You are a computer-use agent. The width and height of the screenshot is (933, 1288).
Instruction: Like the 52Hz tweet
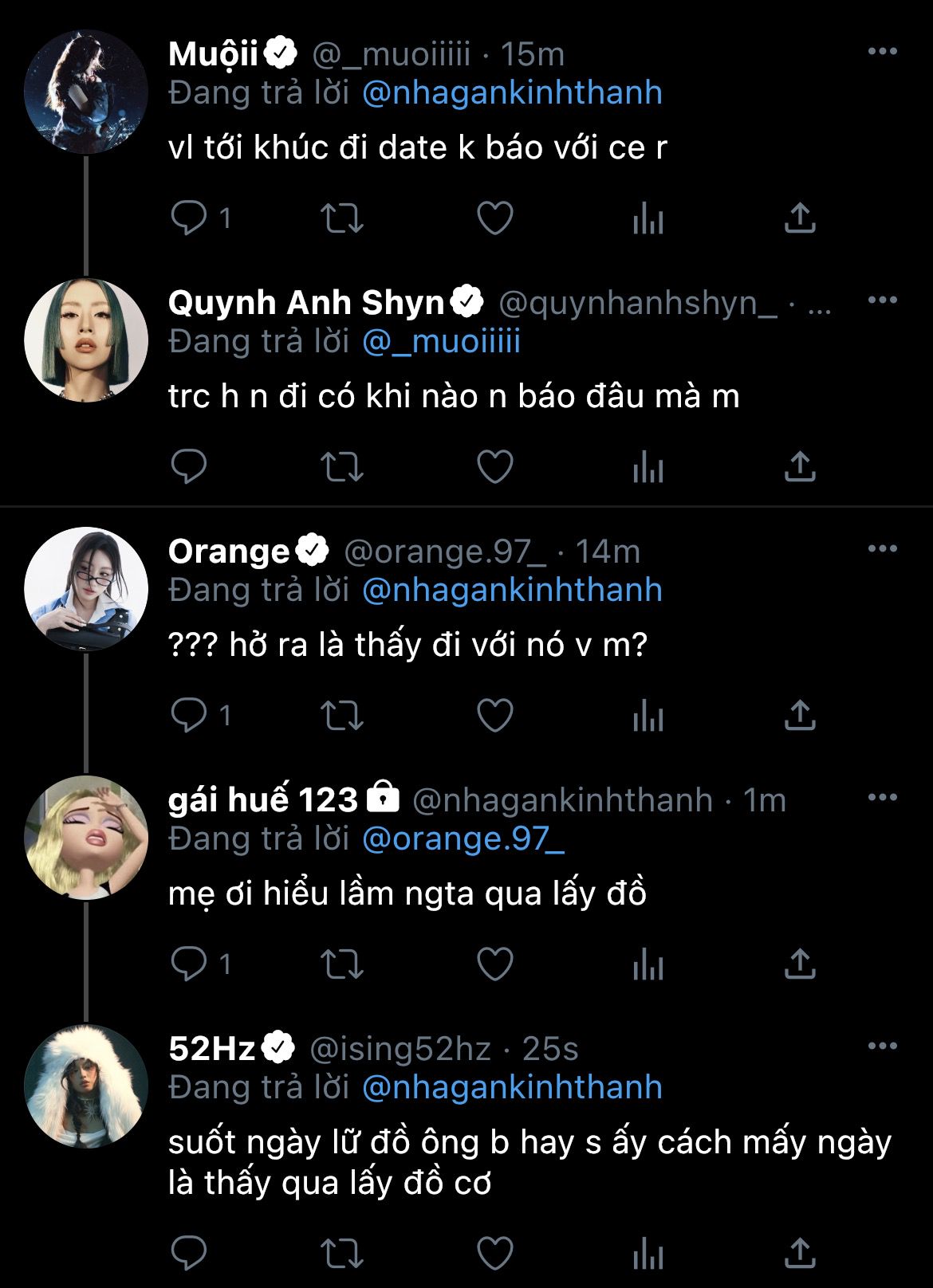click(x=494, y=1252)
